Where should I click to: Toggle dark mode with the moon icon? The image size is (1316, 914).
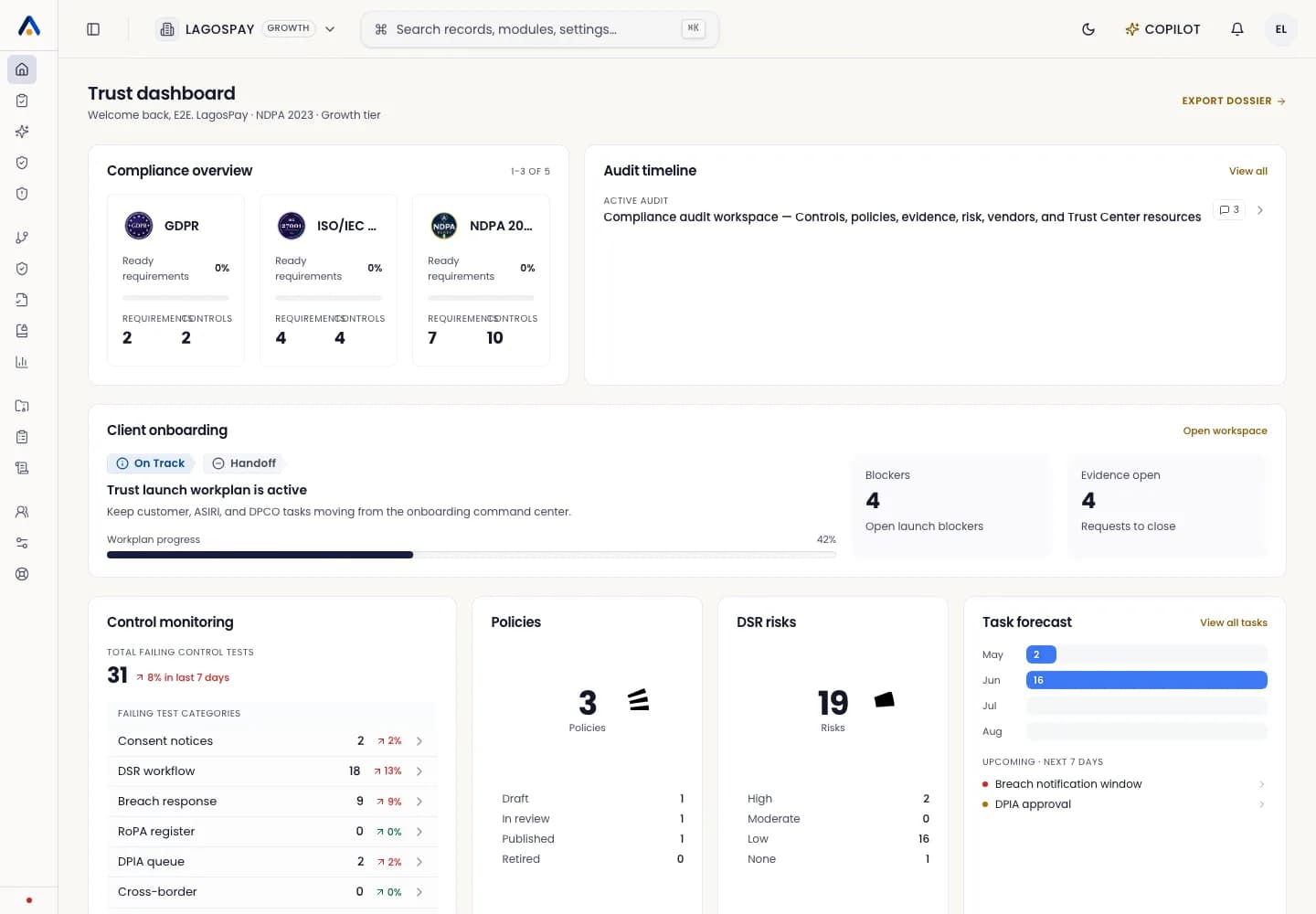tap(1088, 29)
